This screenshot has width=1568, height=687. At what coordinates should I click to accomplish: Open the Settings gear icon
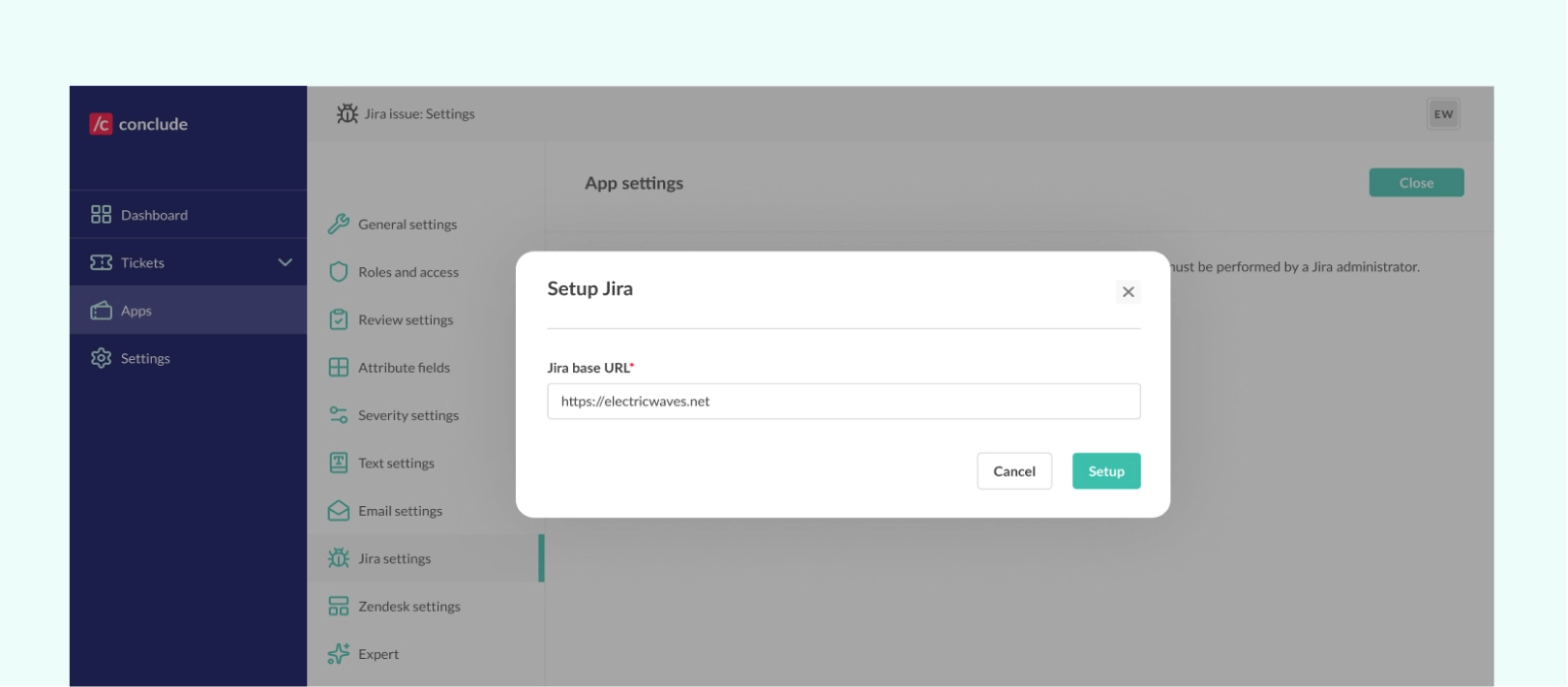pyautogui.click(x=101, y=358)
